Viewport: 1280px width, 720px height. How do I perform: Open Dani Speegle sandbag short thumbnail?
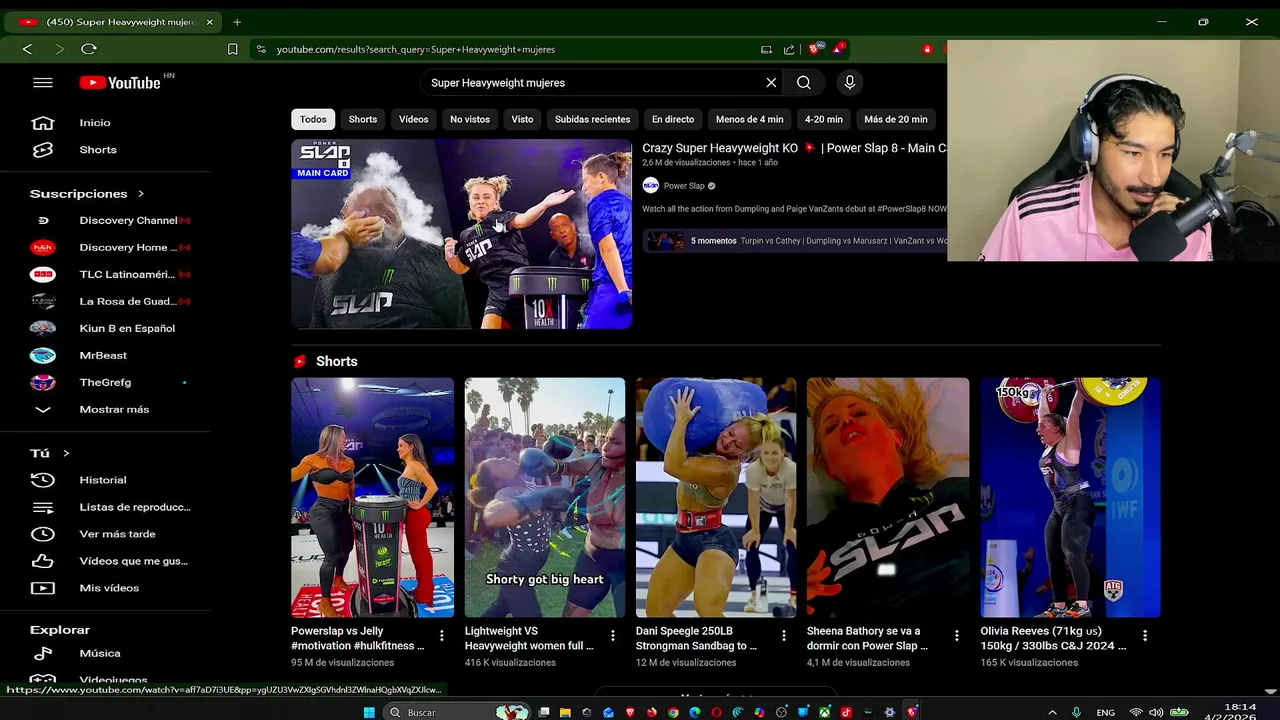tap(716, 498)
